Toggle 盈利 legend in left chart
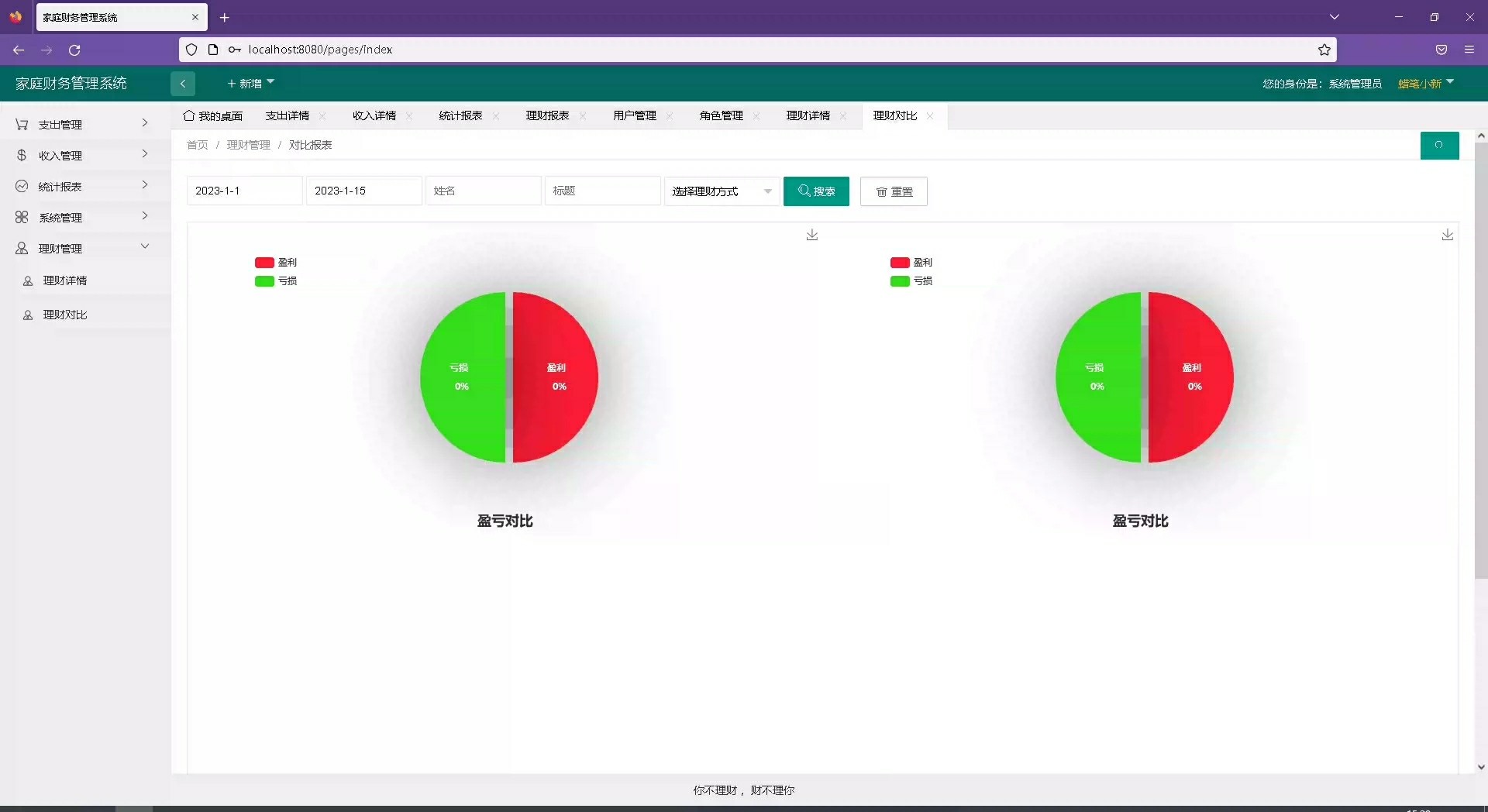Viewport: 1488px width, 812px height. [x=276, y=263]
